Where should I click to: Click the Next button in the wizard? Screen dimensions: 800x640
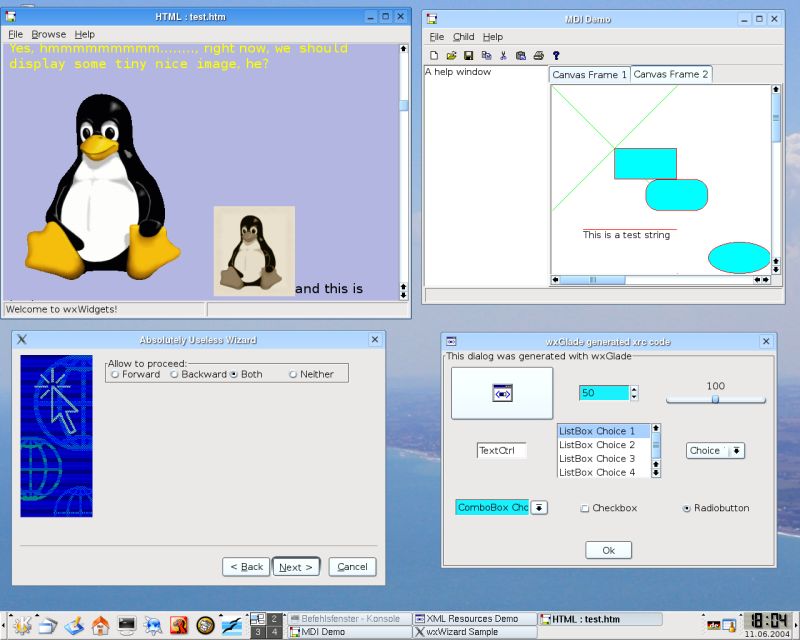pyautogui.click(x=296, y=566)
